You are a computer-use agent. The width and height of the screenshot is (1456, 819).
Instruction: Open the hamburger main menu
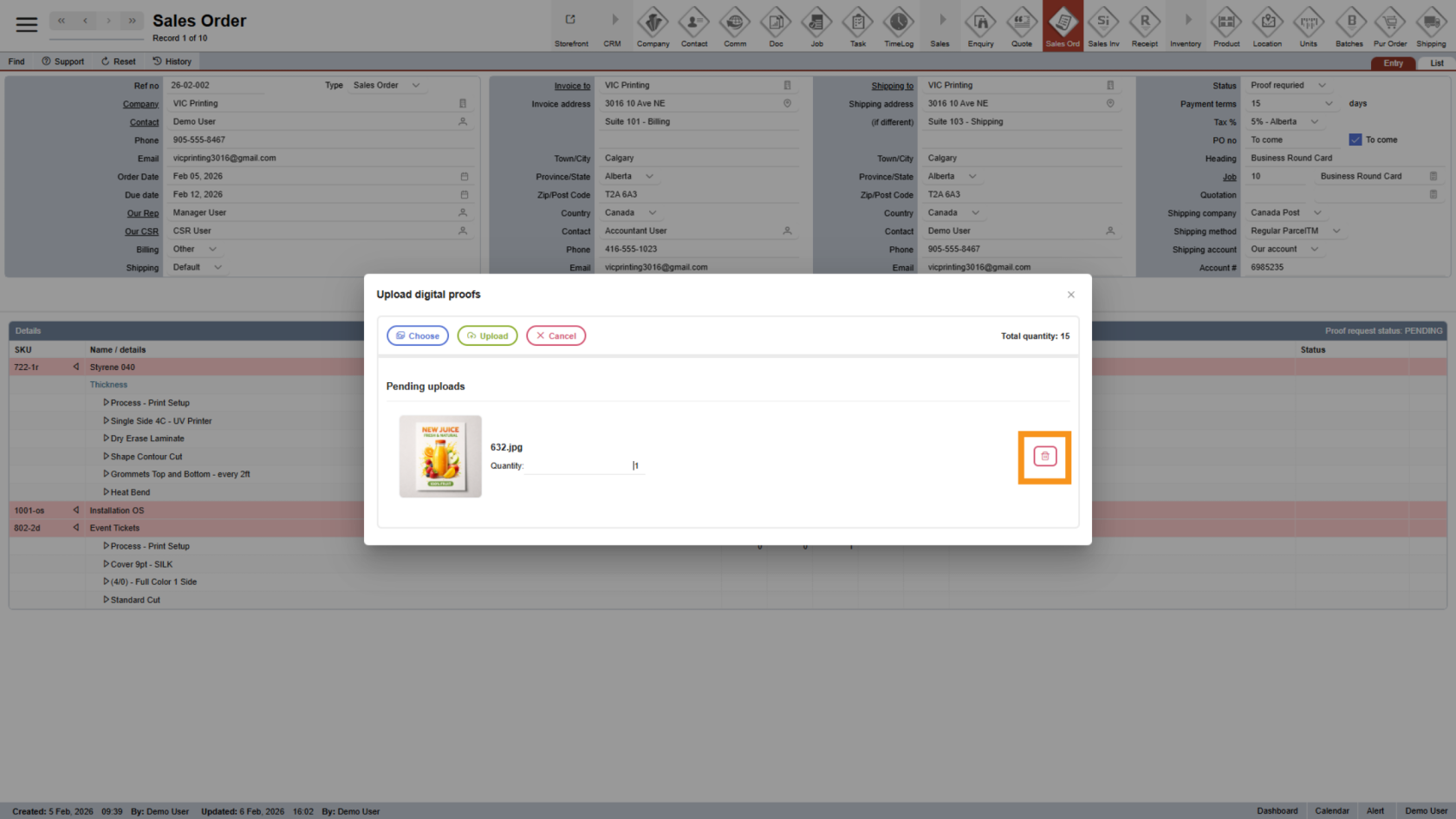(x=27, y=24)
